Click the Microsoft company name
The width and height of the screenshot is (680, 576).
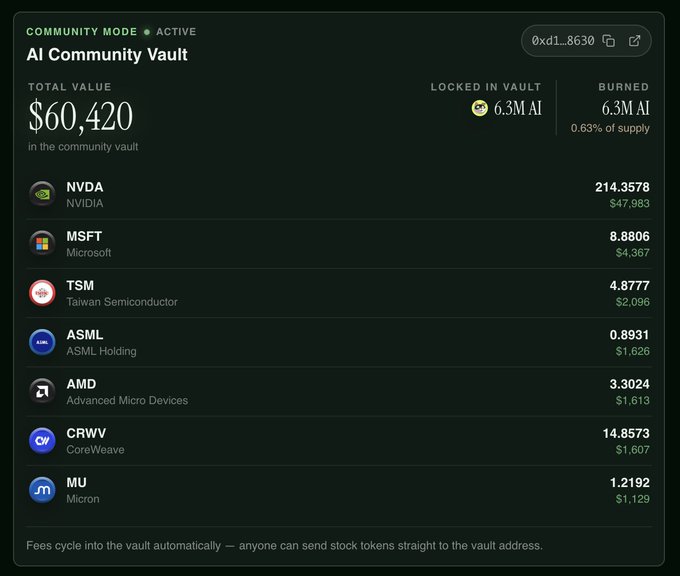[89, 252]
